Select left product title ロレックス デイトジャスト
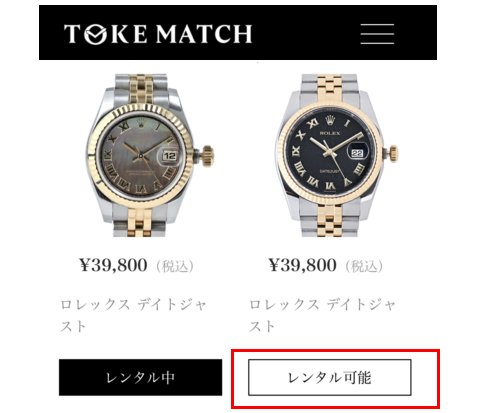This screenshot has width=487, height=413. point(133,315)
